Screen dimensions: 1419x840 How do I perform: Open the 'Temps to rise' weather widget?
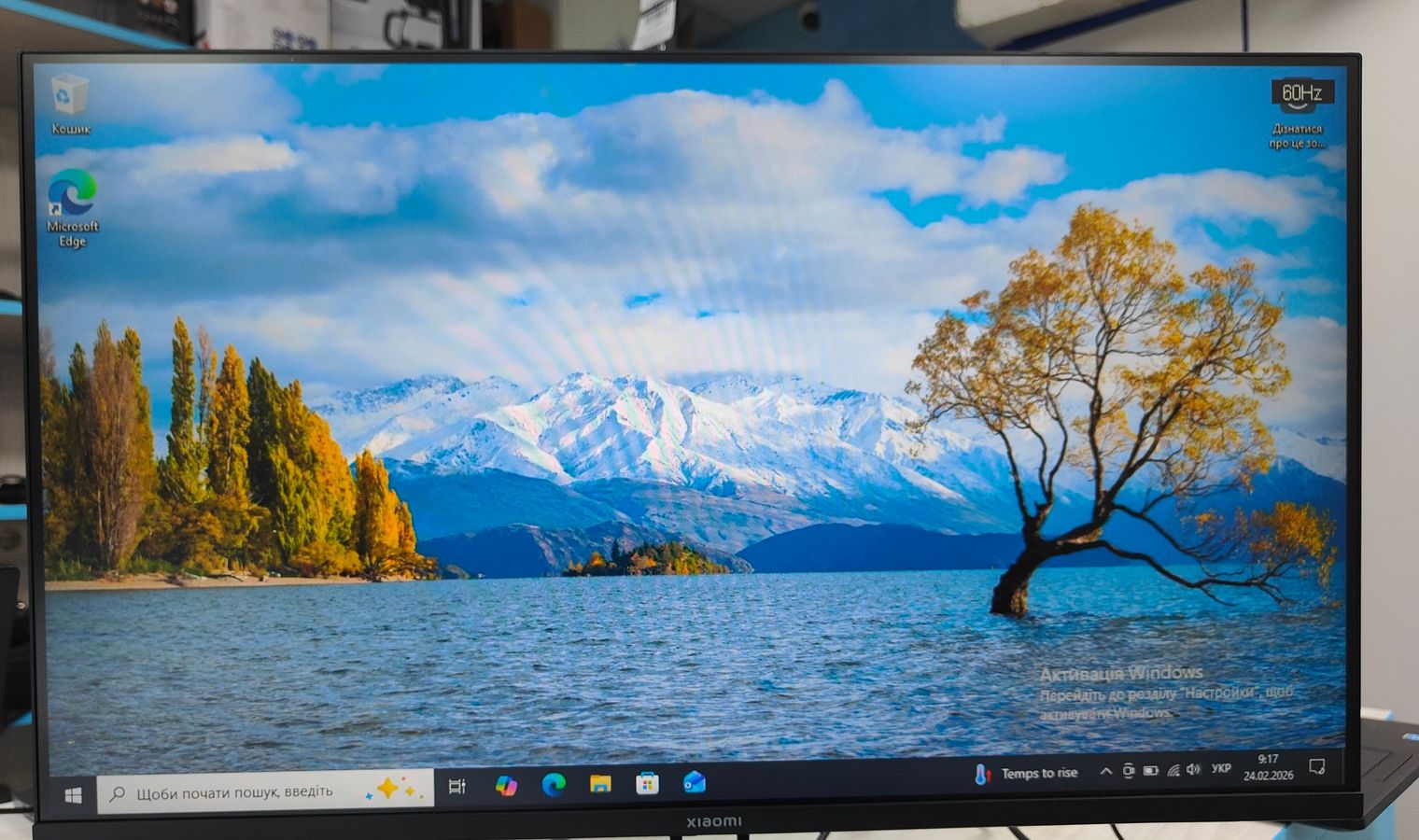1027,774
